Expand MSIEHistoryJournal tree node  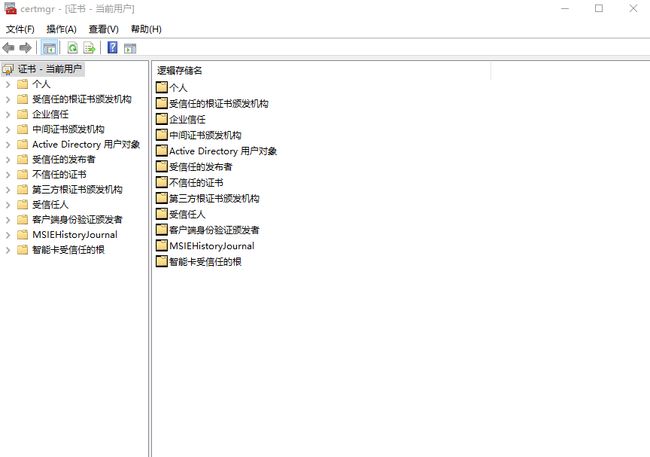pyautogui.click(x=8, y=235)
